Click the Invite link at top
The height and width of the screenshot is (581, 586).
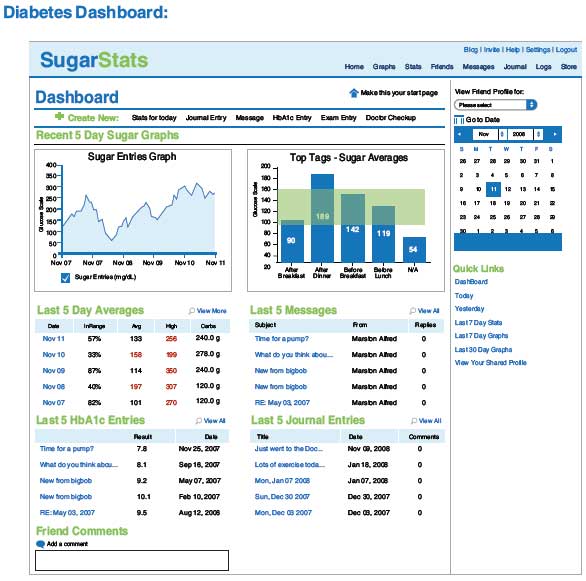(491, 50)
